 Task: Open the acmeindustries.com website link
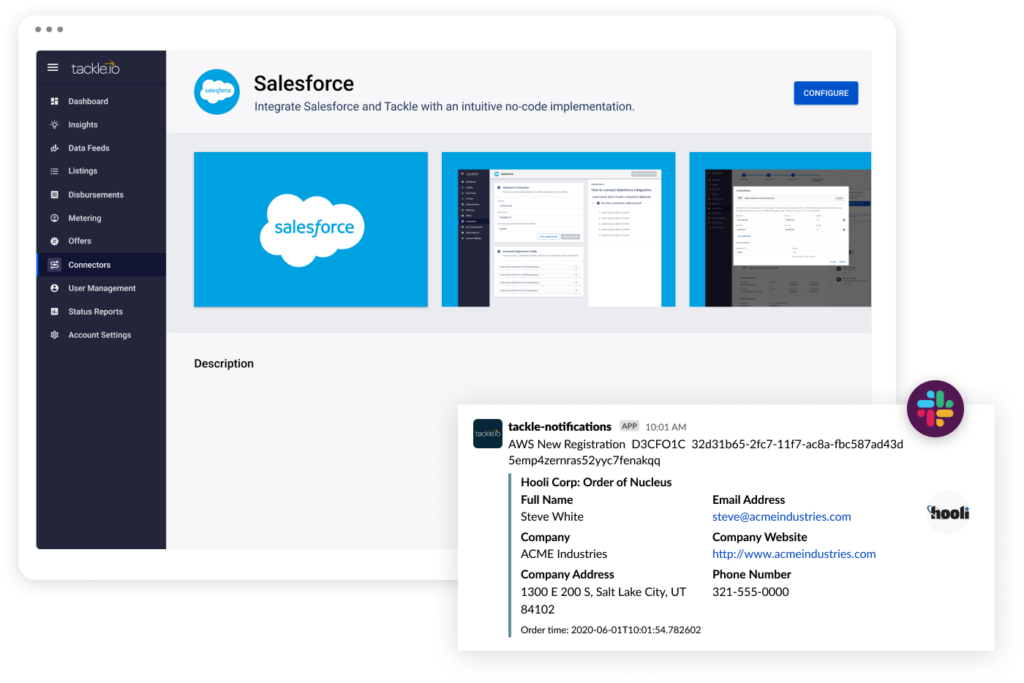pyautogui.click(x=793, y=554)
